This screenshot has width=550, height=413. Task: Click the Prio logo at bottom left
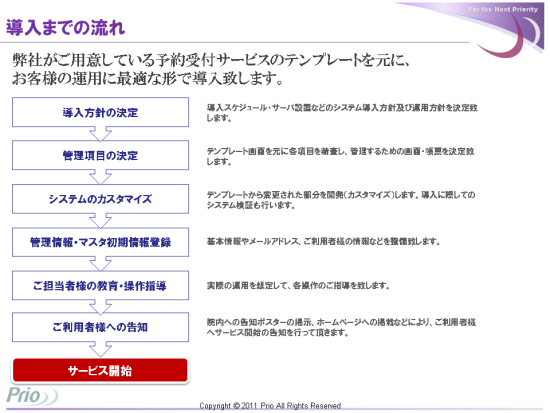coord(32,396)
